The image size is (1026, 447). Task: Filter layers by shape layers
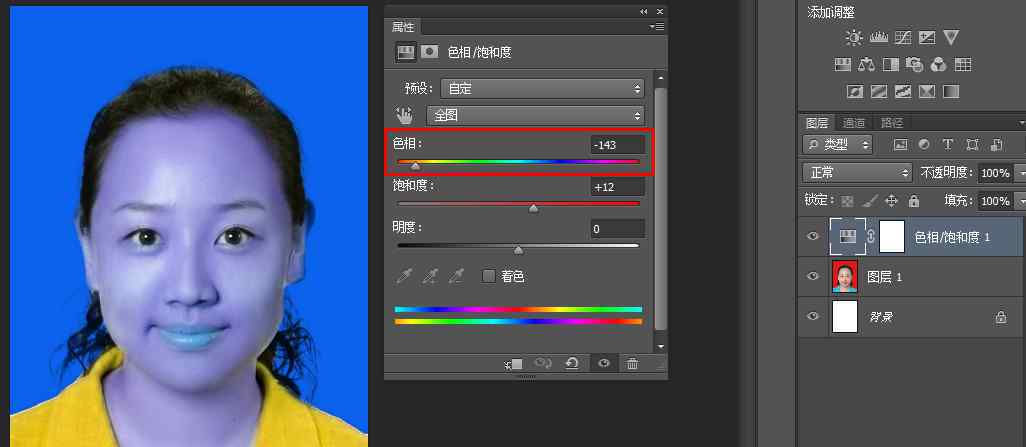tap(972, 145)
